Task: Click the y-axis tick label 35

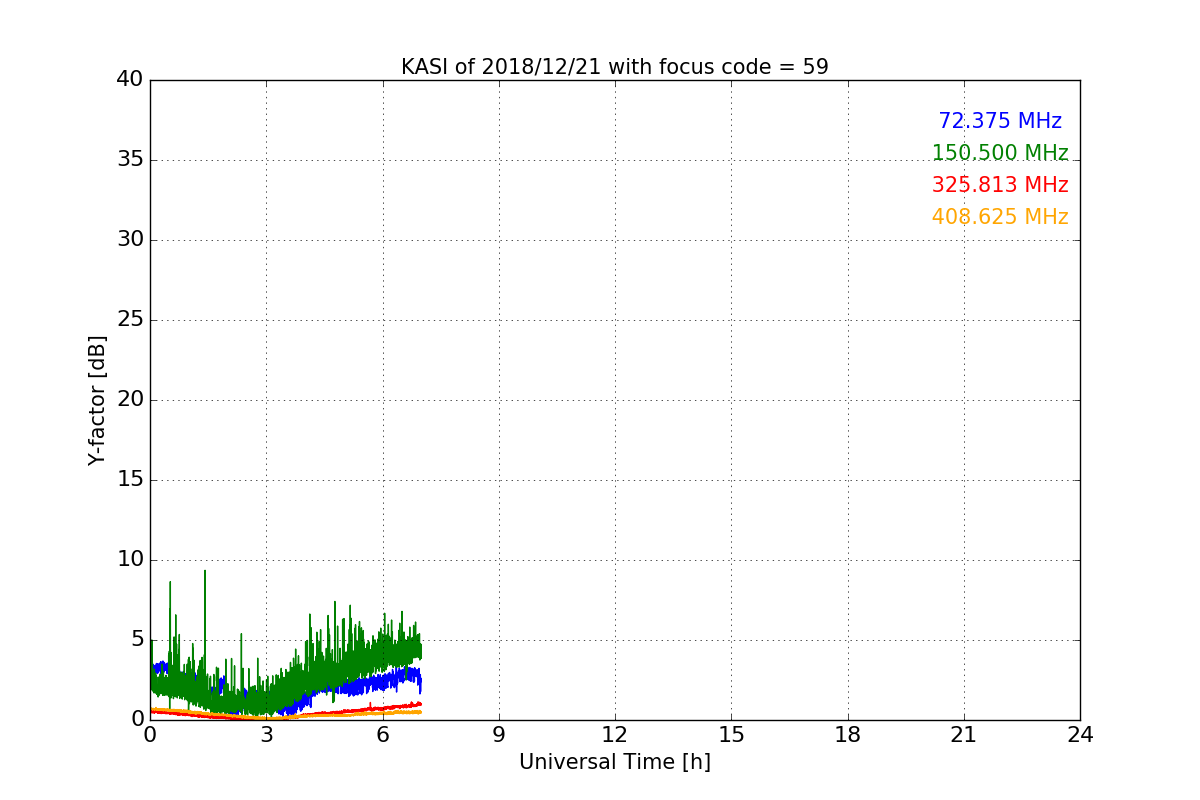Action: tap(130, 160)
